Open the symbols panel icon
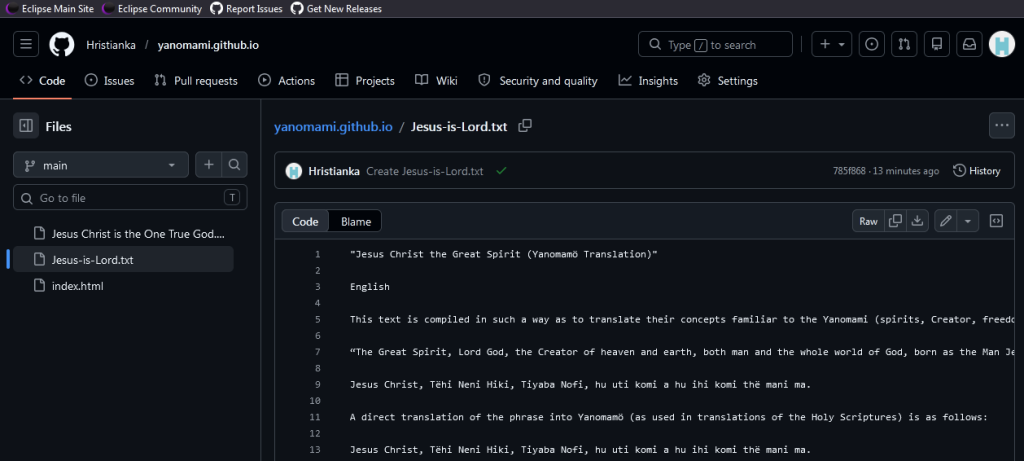 996,221
